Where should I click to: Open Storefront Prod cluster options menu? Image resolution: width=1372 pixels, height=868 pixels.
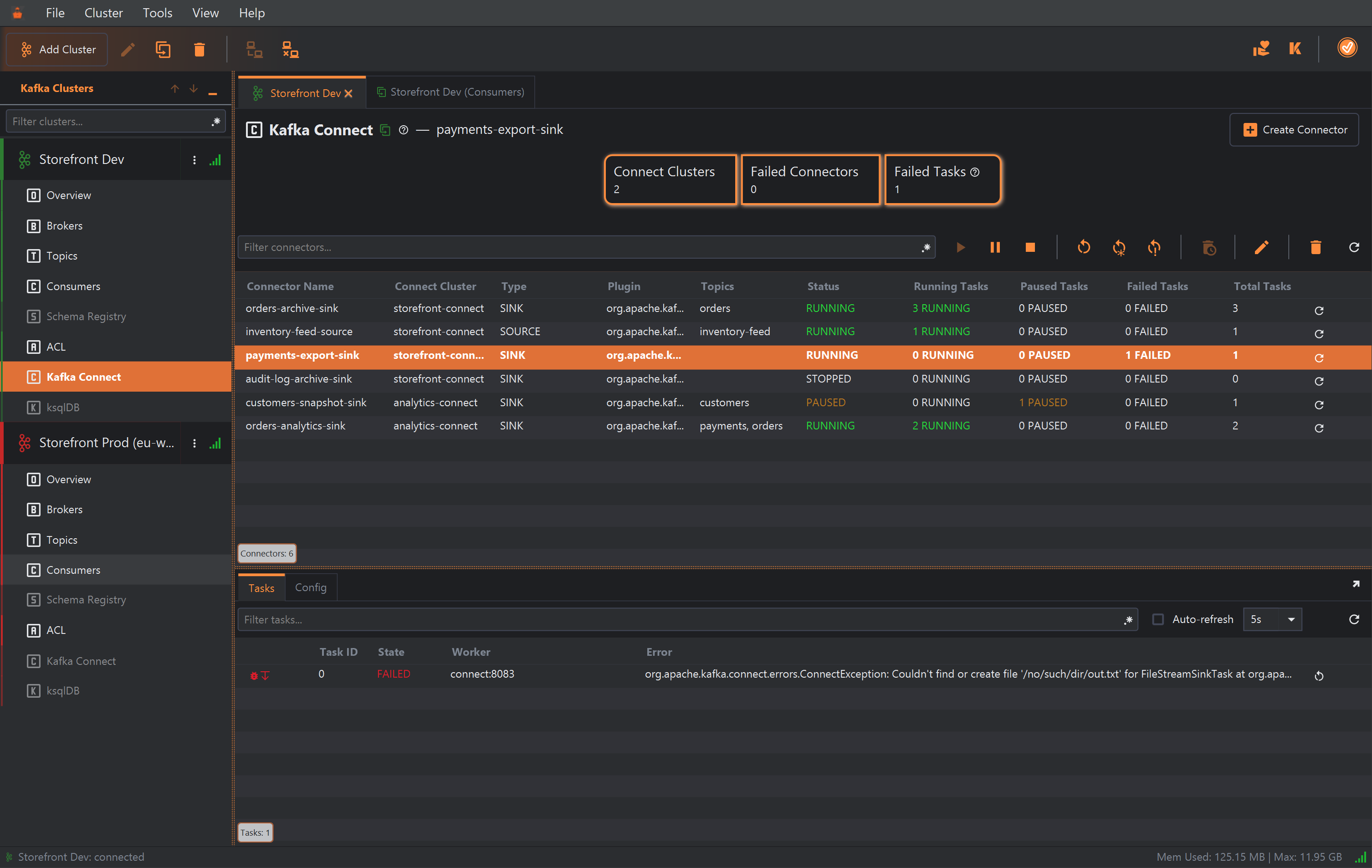[195, 443]
